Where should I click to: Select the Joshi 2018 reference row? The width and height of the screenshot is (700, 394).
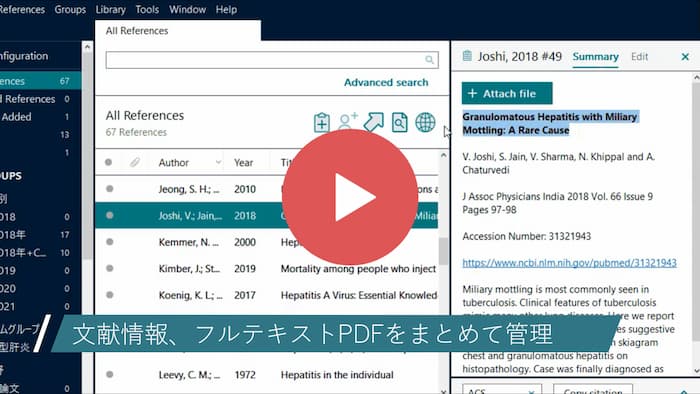(x=267, y=216)
